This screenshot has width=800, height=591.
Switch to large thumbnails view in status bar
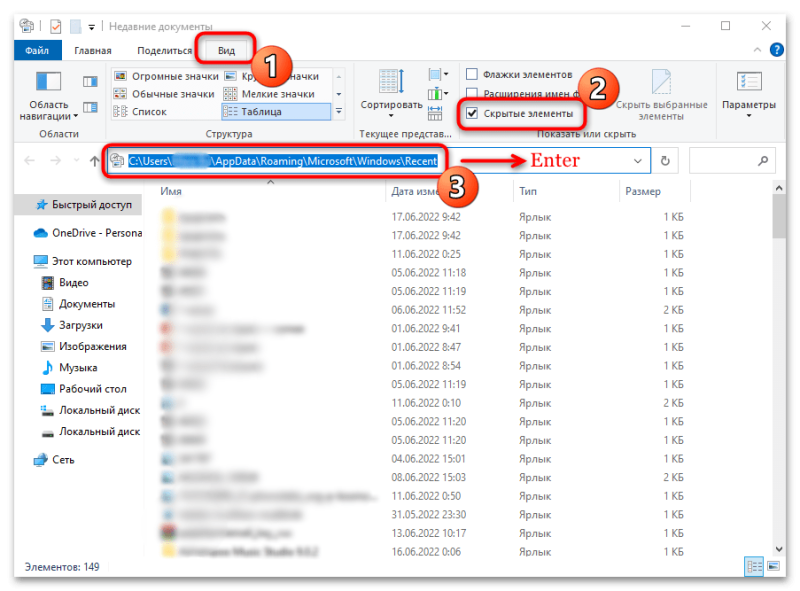click(x=773, y=566)
